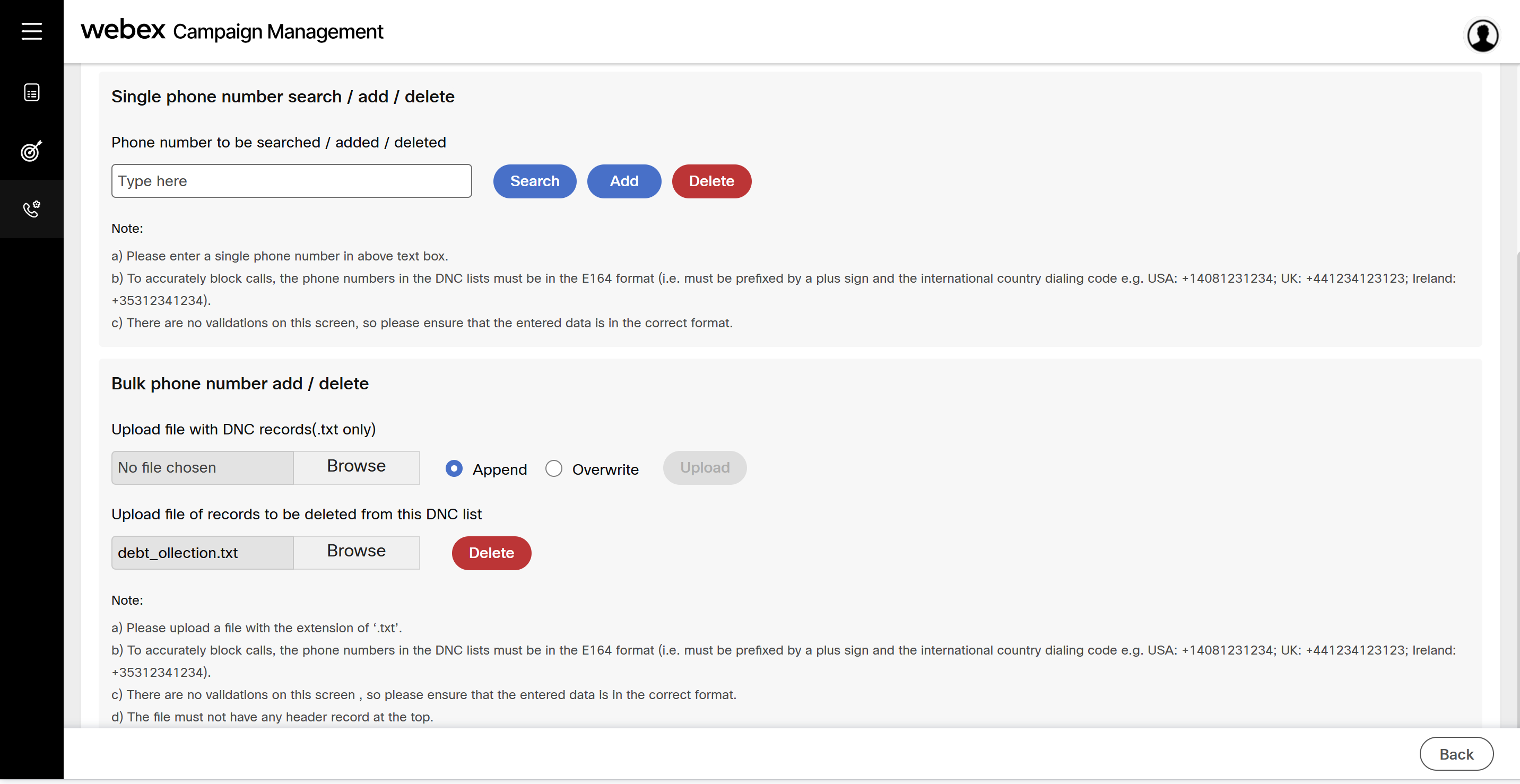Click the greyed Upload button
The width and height of the screenshot is (1520, 784).
coord(705,468)
